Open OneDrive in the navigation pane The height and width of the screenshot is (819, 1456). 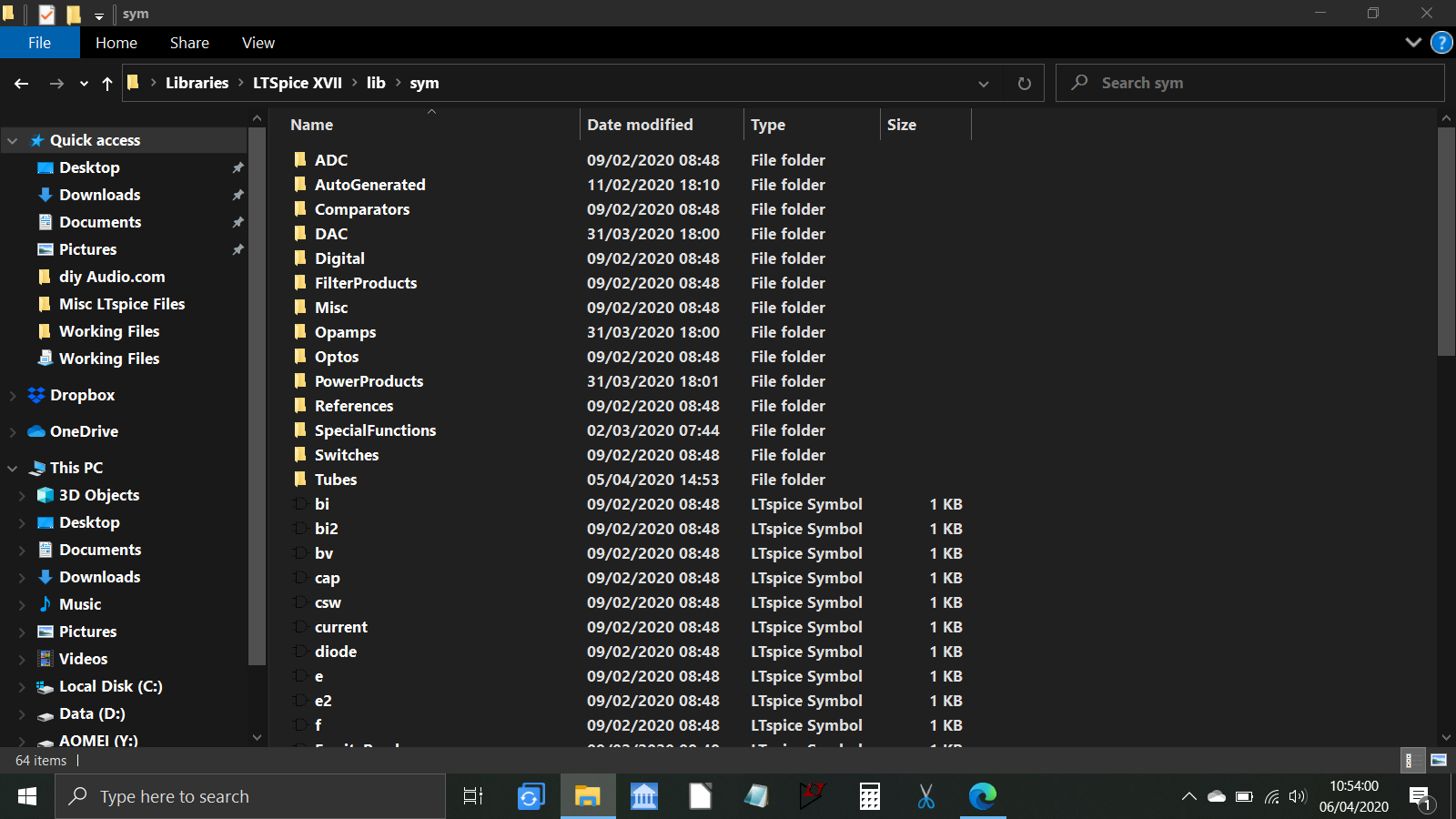84,431
